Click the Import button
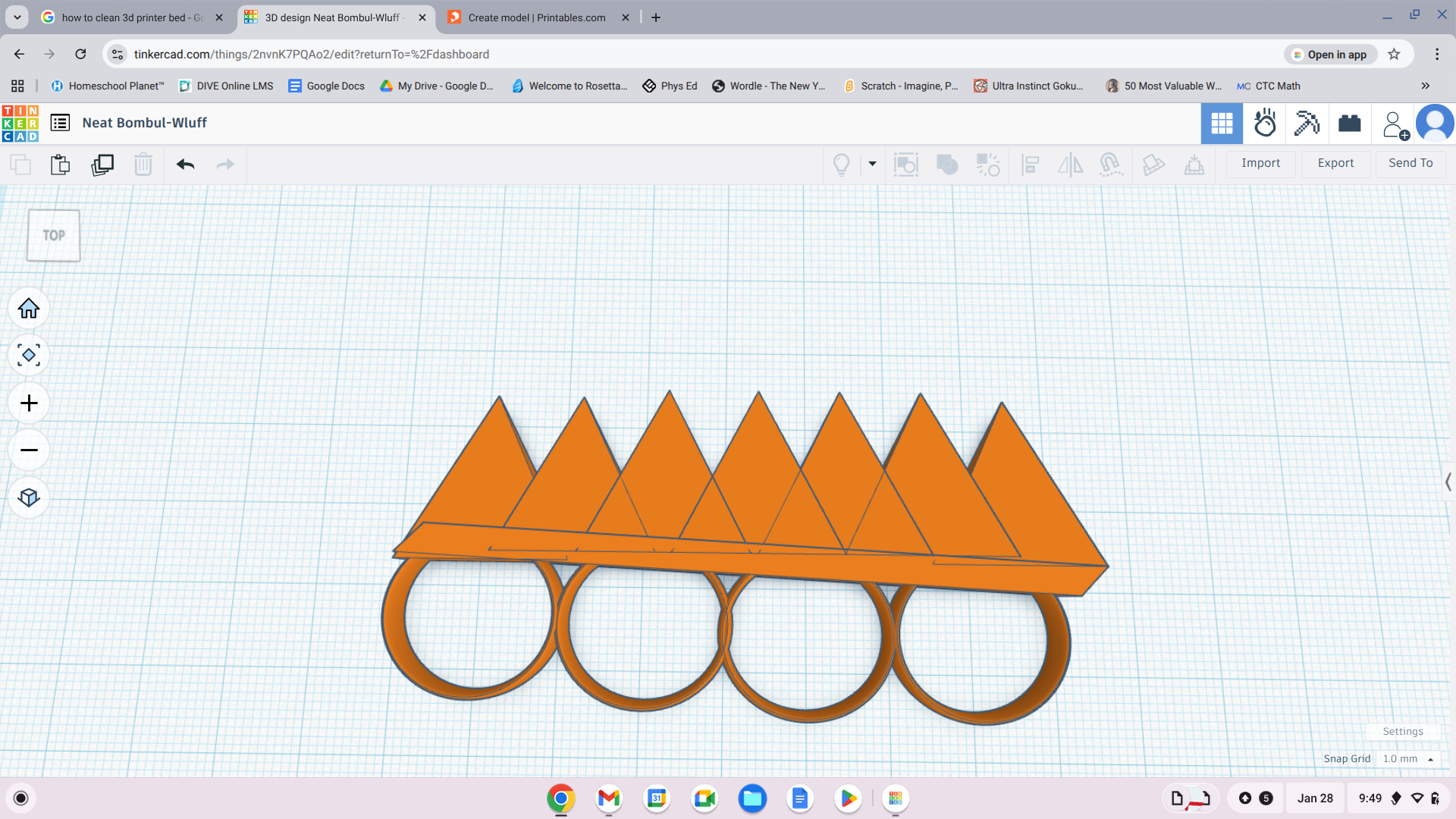 [x=1260, y=163]
